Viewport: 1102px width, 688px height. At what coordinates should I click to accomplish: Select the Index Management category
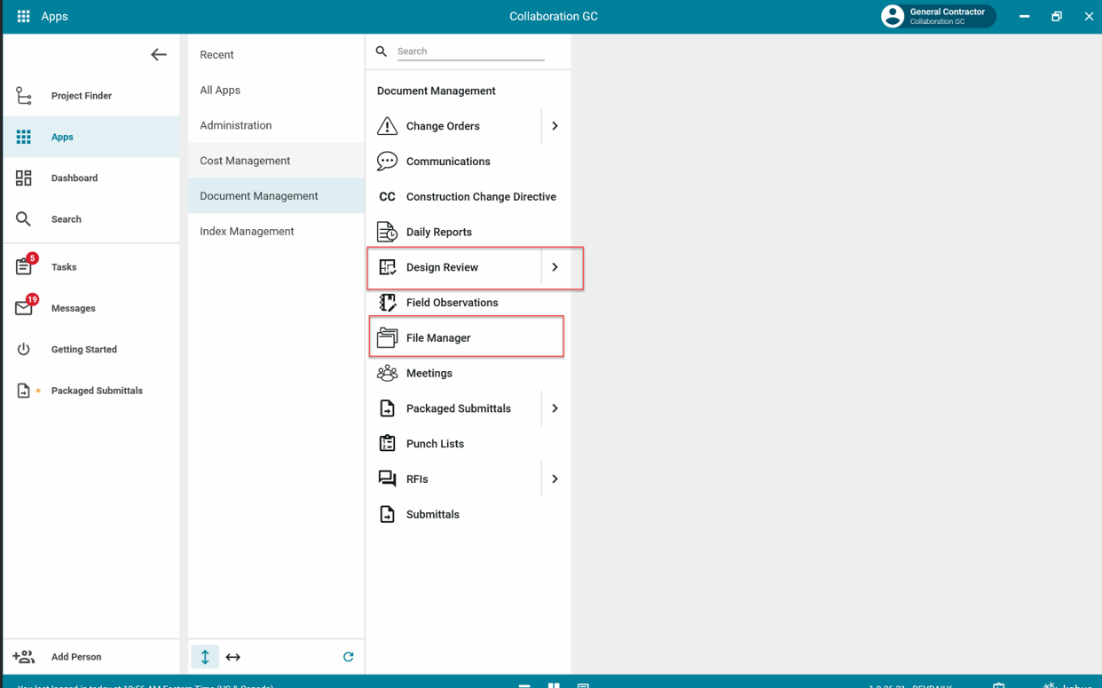[x=247, y=231]
